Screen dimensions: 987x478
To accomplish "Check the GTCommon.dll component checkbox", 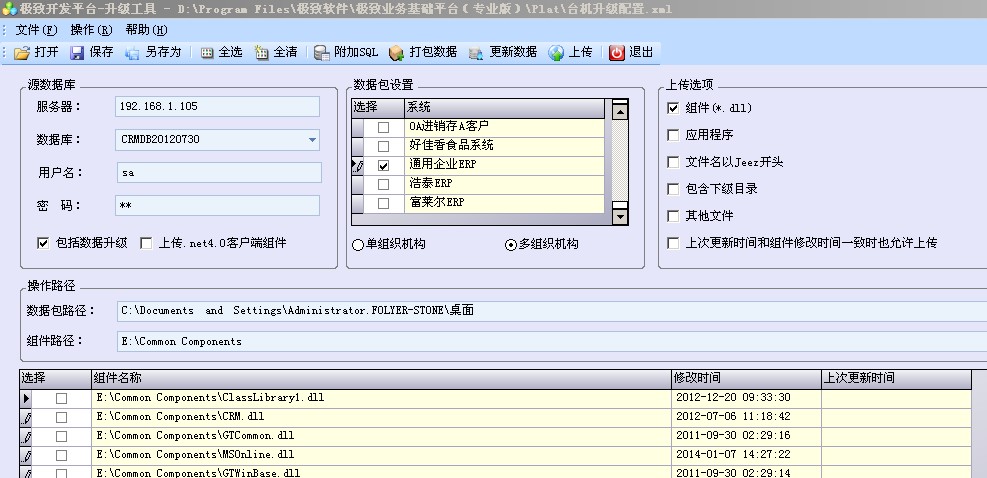I will pos(61,436).
